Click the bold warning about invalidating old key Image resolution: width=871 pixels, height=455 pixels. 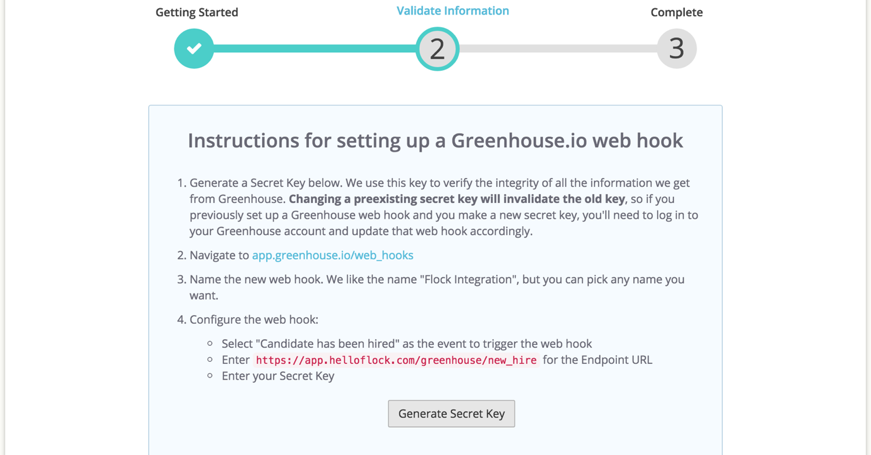point(457,199)
